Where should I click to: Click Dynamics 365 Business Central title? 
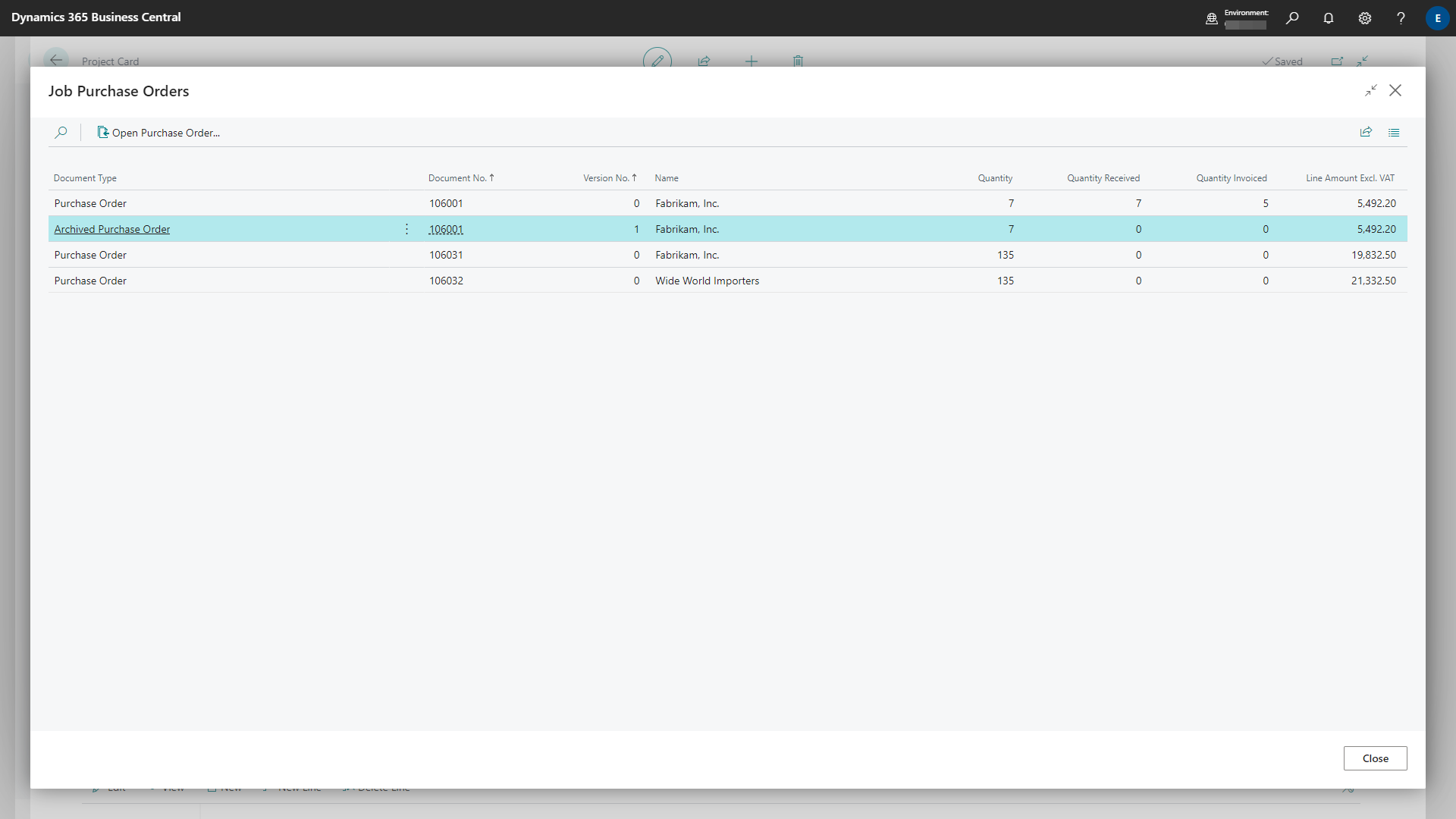click(96, 17)
